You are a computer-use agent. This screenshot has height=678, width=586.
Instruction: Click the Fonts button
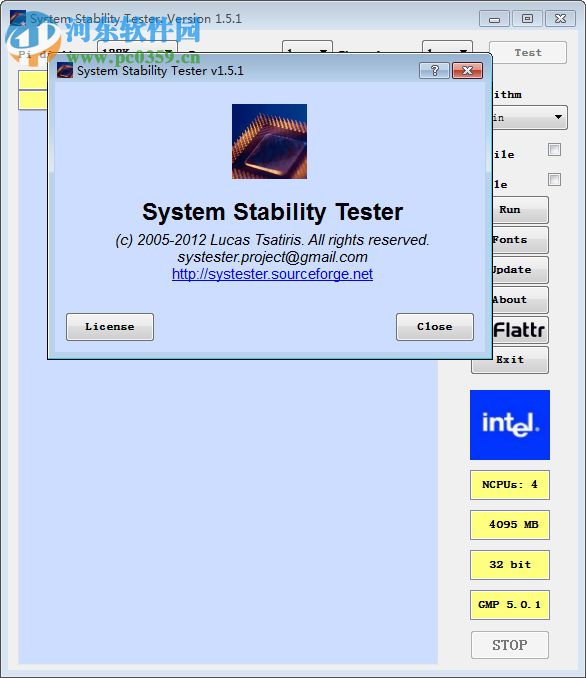(x=520, y=240)
